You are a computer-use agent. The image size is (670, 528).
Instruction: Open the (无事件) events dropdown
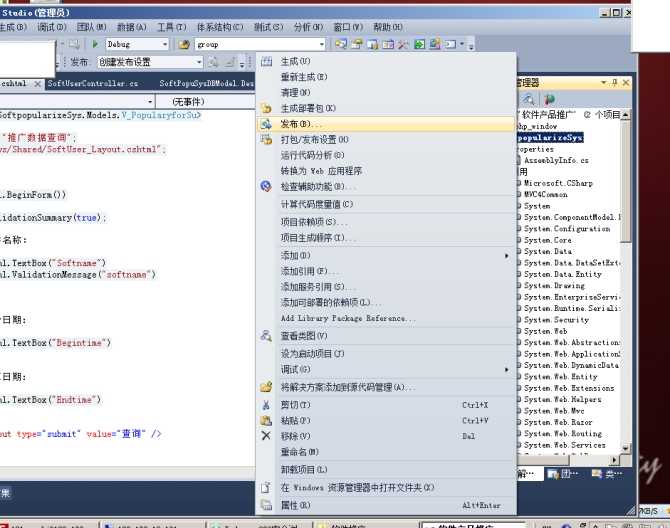(x=206, y=102)
